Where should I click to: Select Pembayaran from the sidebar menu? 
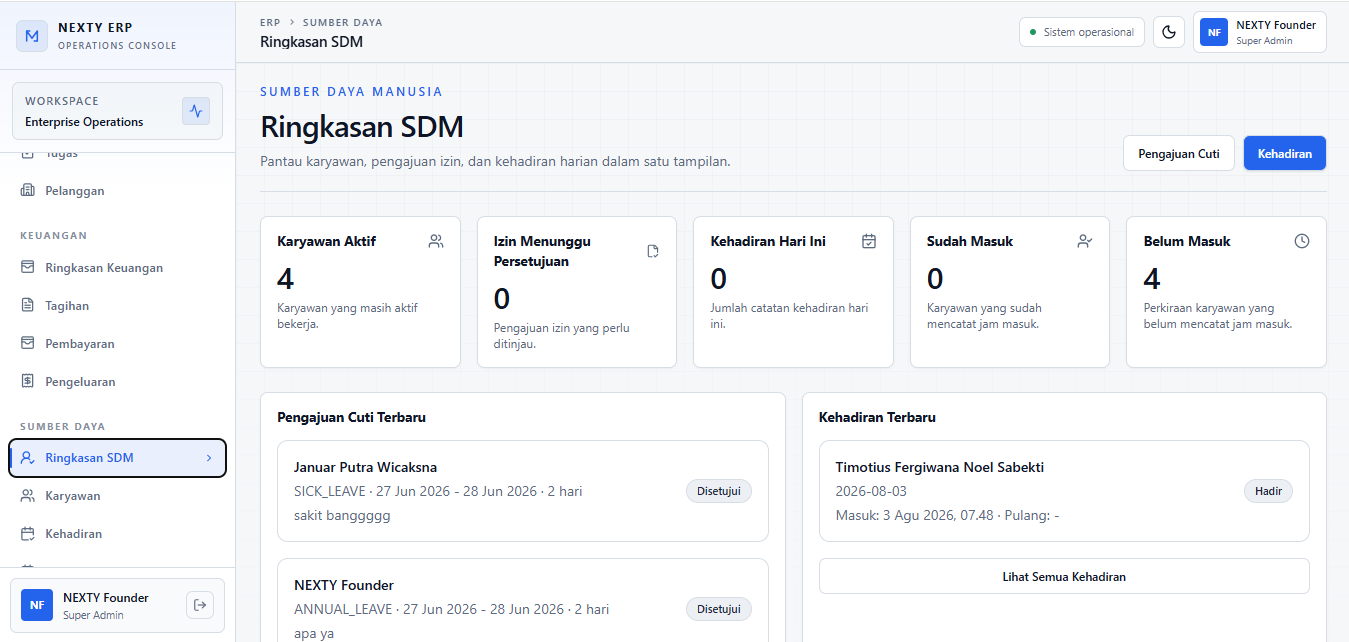click(118, 344)
